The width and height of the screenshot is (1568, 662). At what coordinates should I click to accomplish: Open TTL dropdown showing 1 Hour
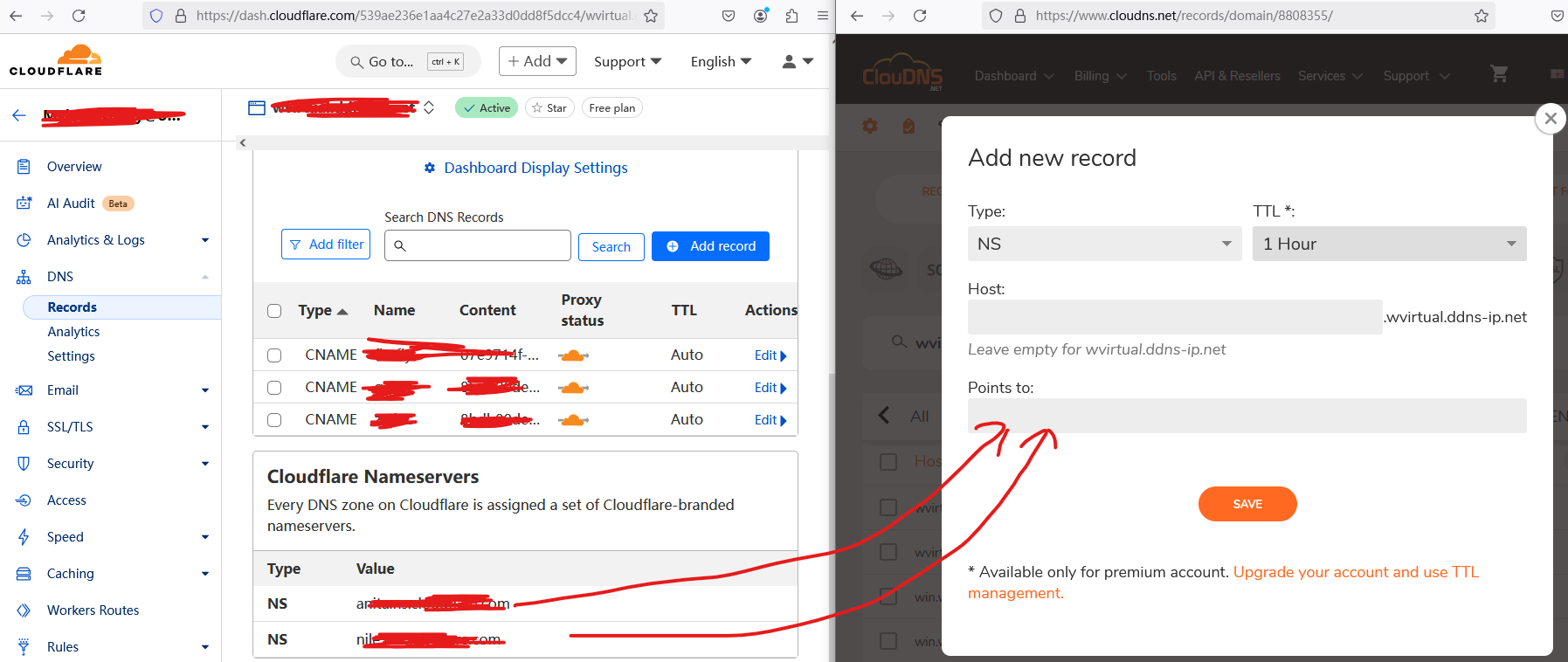(1389, 244)
